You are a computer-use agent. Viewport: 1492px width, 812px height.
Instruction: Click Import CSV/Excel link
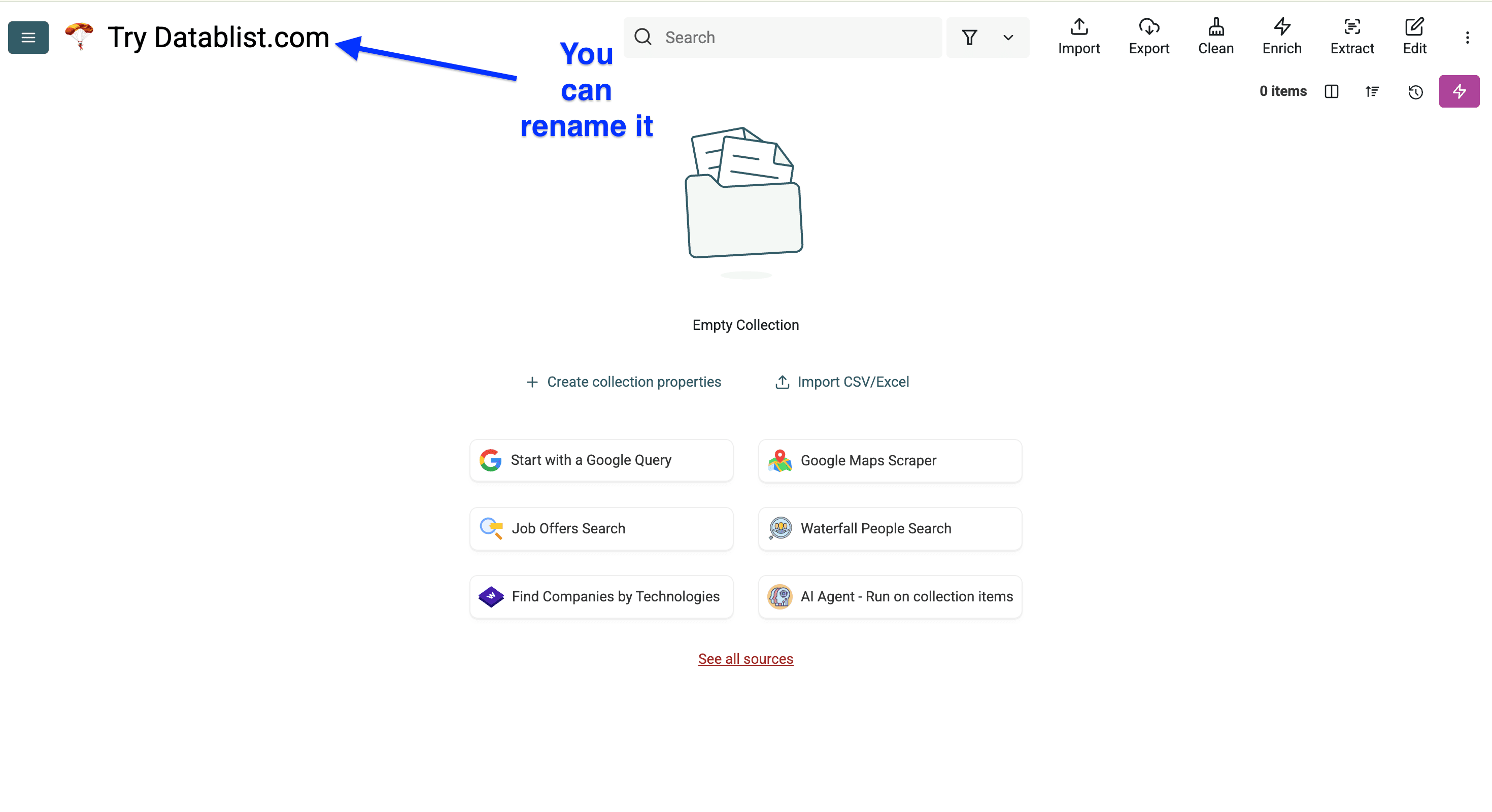(x=841, y=382)
